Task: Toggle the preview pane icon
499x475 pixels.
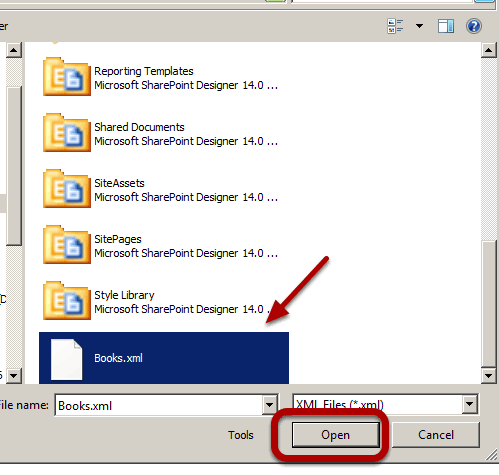Action: coord(446,26)
